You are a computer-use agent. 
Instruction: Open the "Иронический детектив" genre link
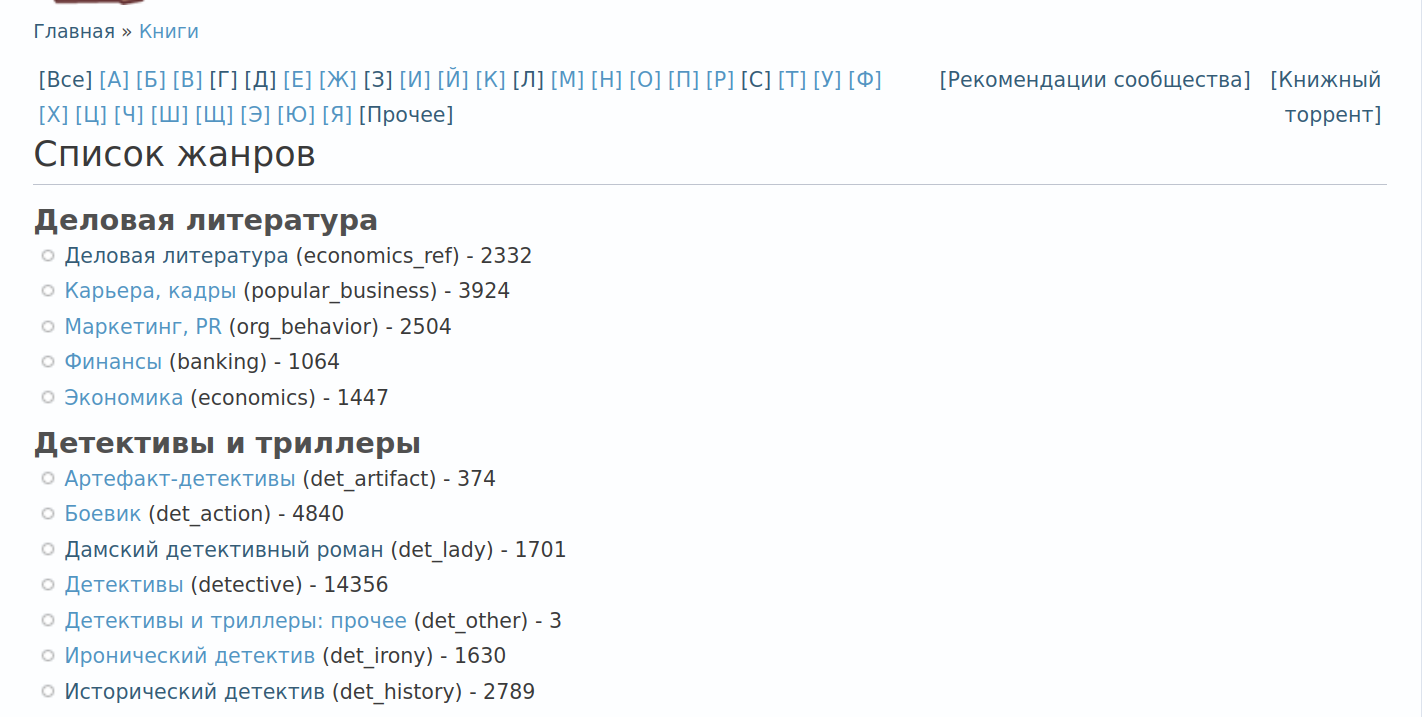[x=189, y=655]
